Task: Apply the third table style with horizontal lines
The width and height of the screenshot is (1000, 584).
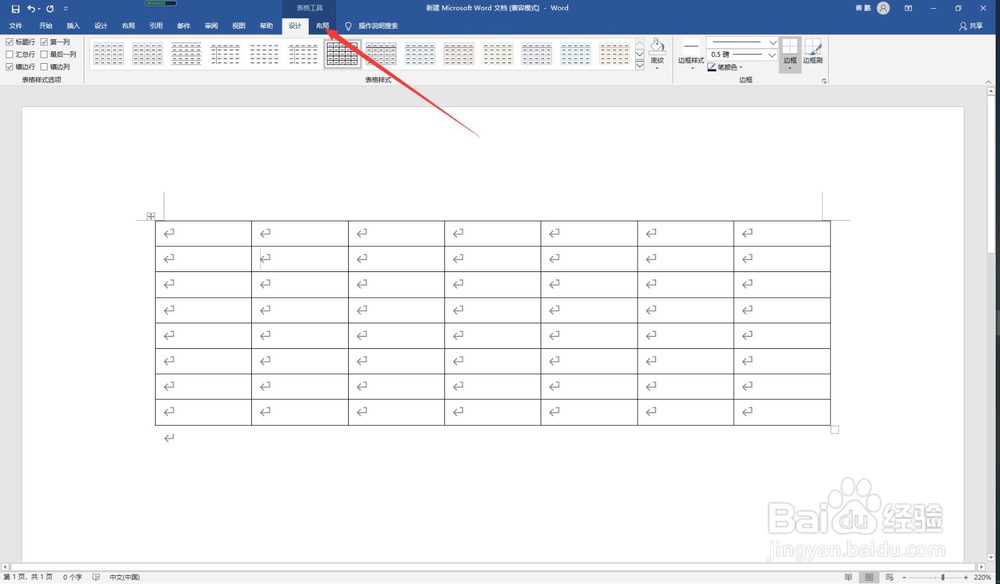Action: [x=186, y=54]
